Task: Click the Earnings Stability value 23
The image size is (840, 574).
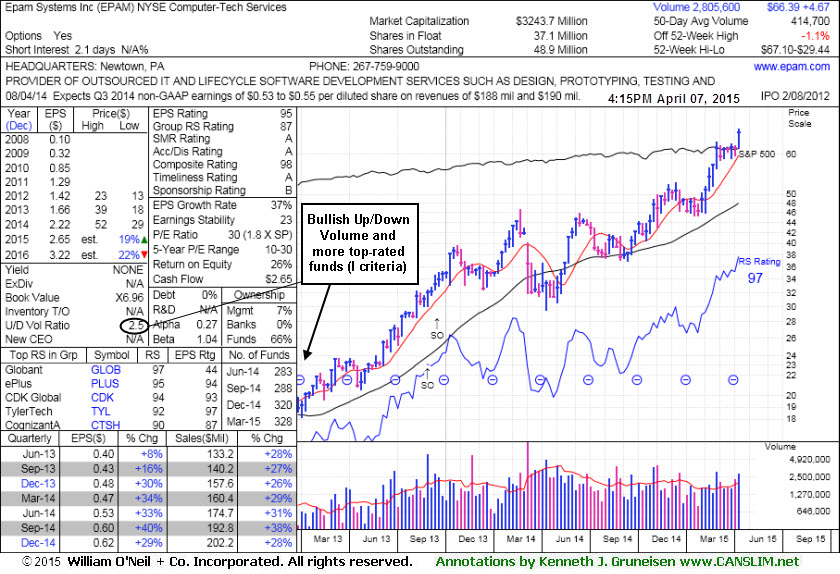Action: 286,220
